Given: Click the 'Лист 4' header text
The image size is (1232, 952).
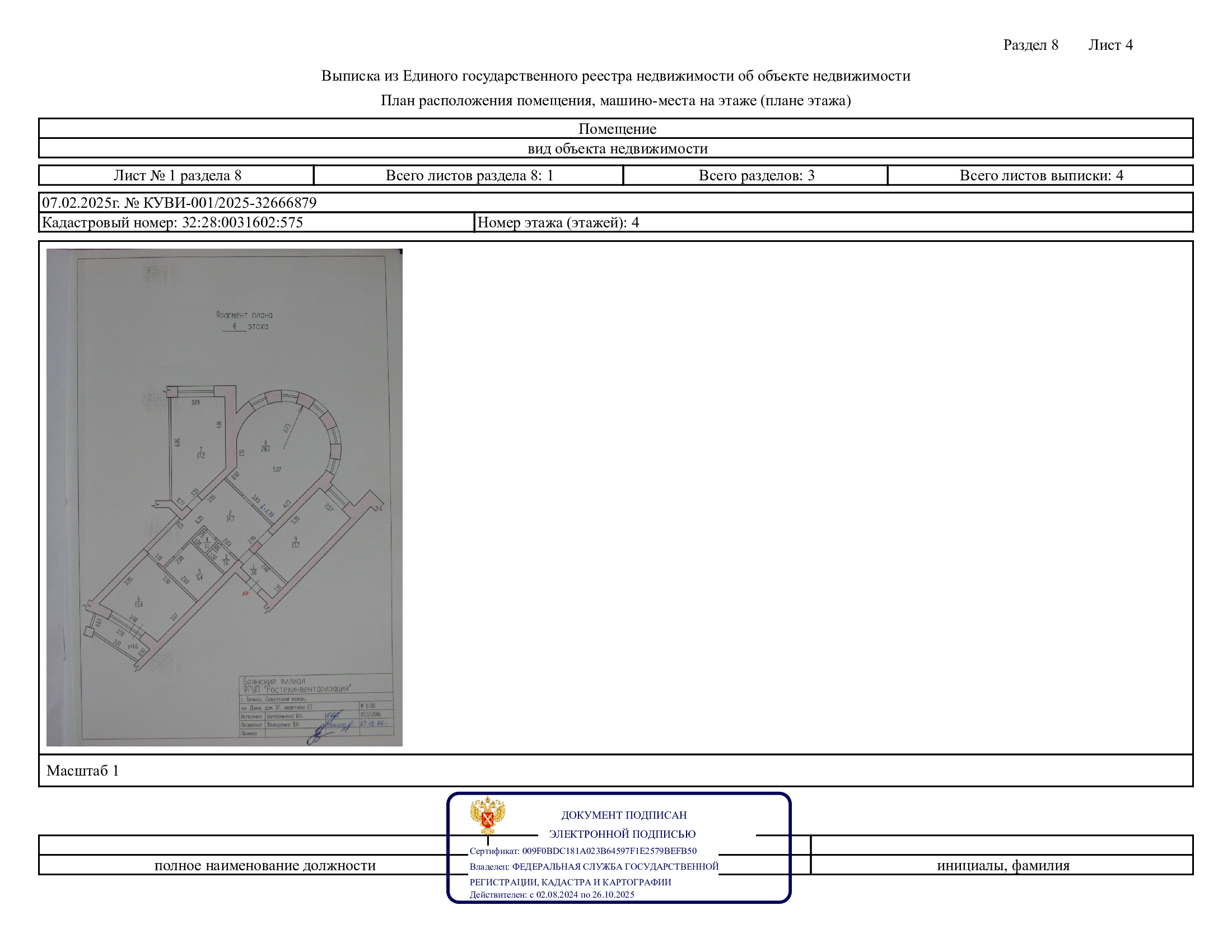Looking at the screenshot, I should 1110,45.
